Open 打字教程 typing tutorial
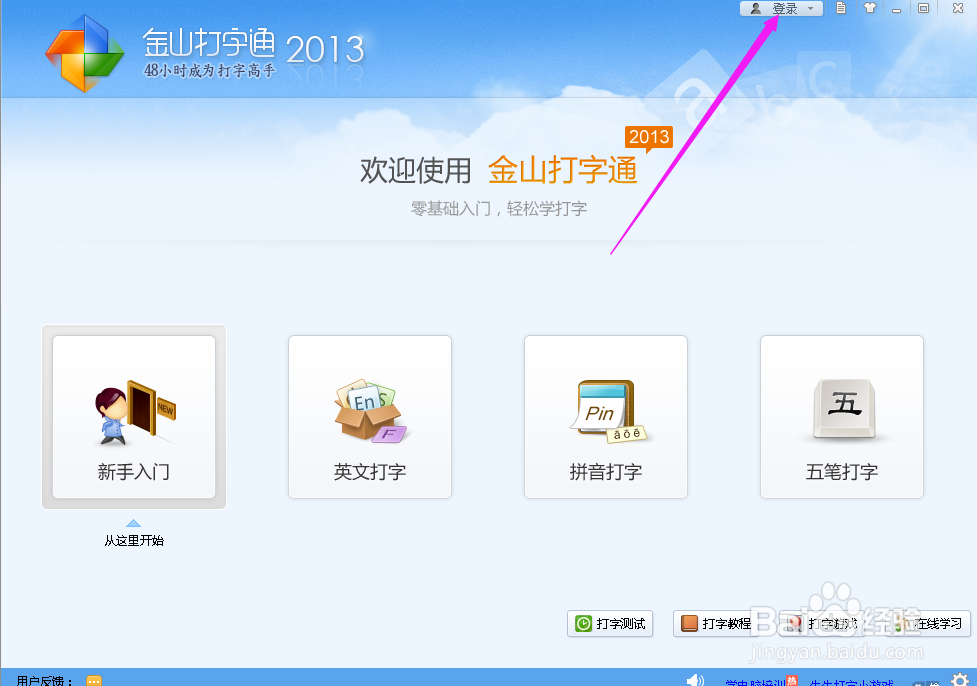 click(717, 623)
